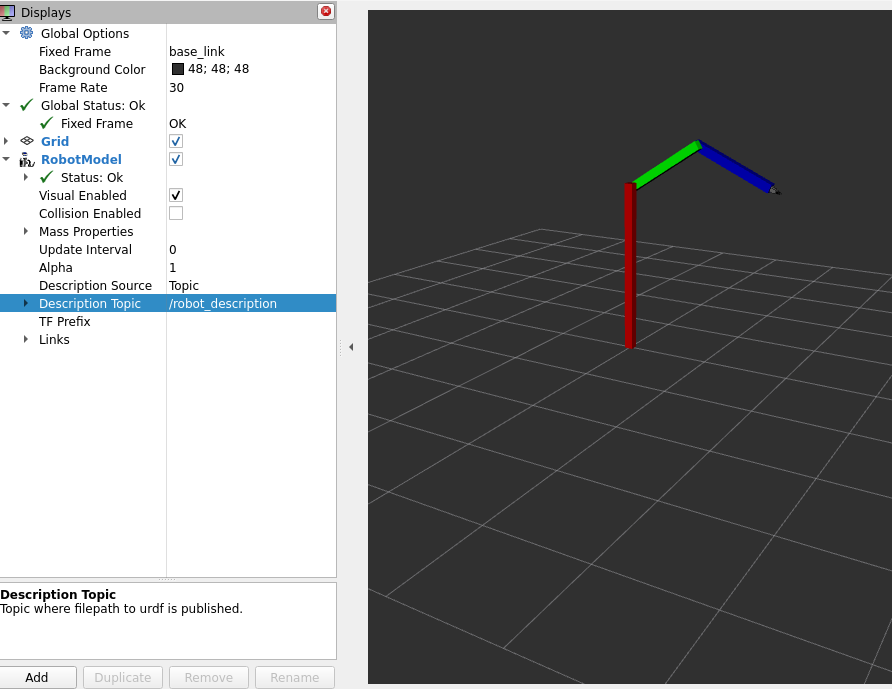The image size is (892, 689).
Task: Click the Remove button
Action: tap(209, 677)
